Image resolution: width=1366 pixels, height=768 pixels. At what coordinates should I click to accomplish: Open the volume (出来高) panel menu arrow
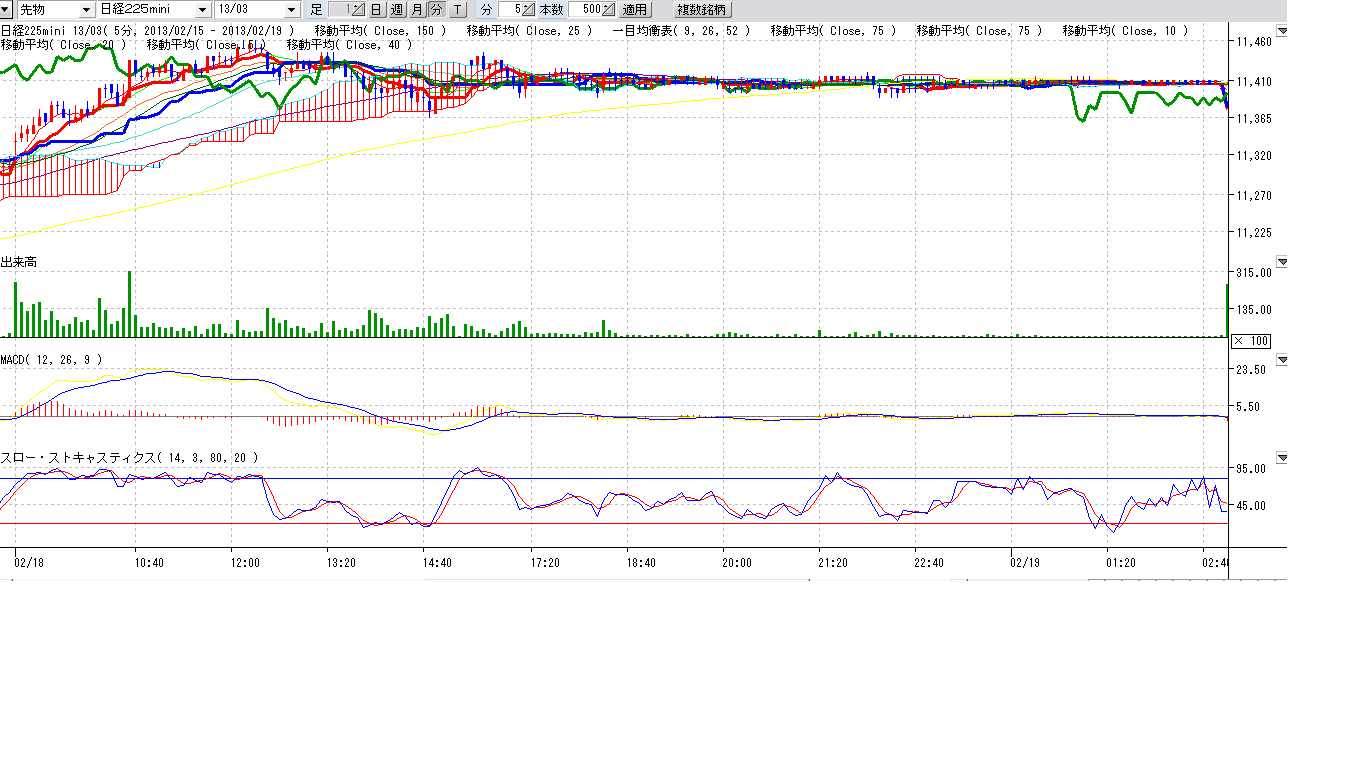point(1283,262)
